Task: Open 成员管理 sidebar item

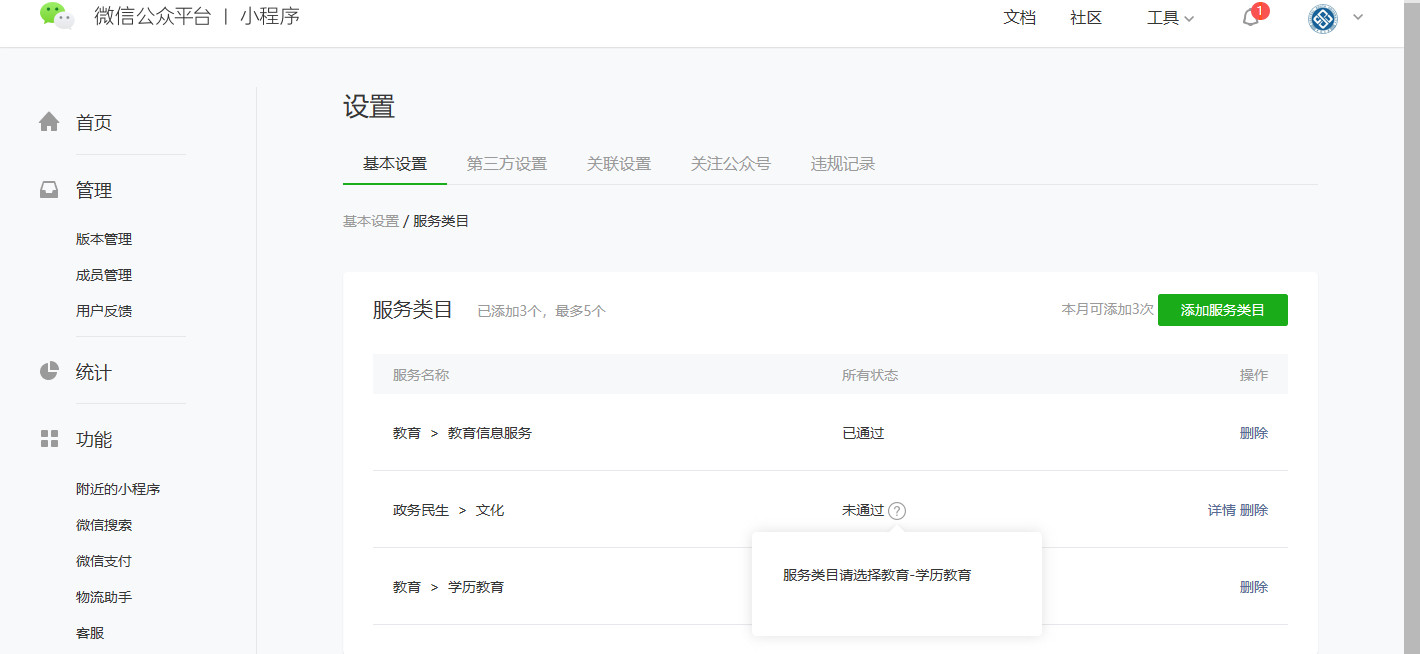Action: point(104,275)
